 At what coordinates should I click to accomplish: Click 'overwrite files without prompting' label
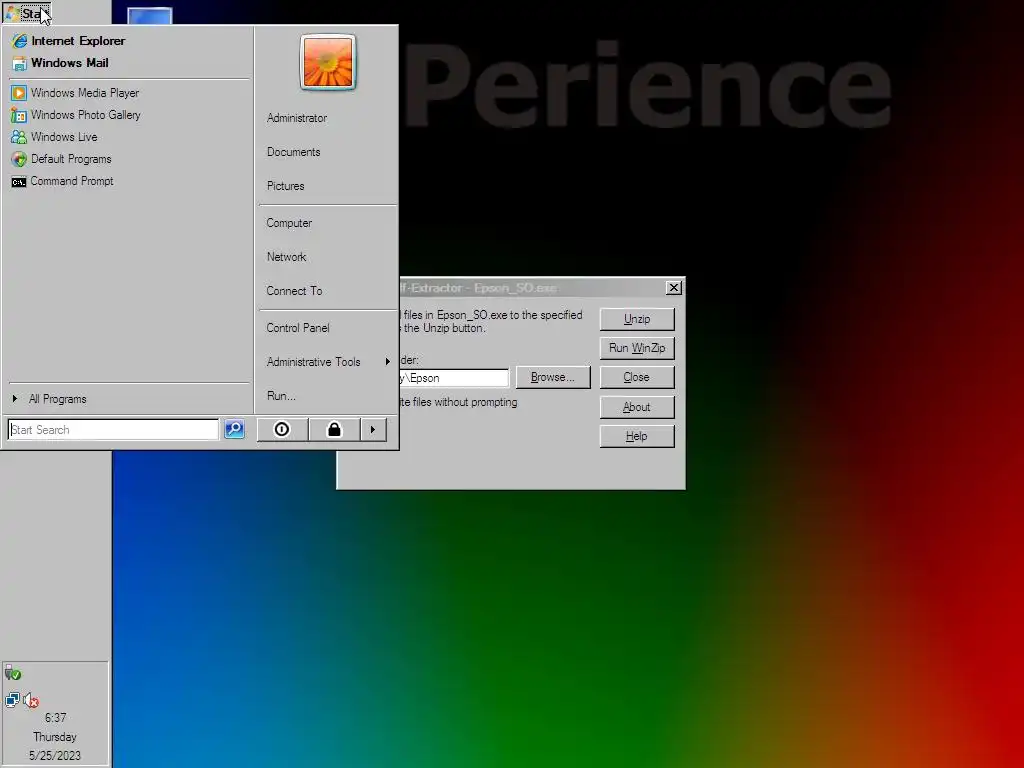[458, 402]
